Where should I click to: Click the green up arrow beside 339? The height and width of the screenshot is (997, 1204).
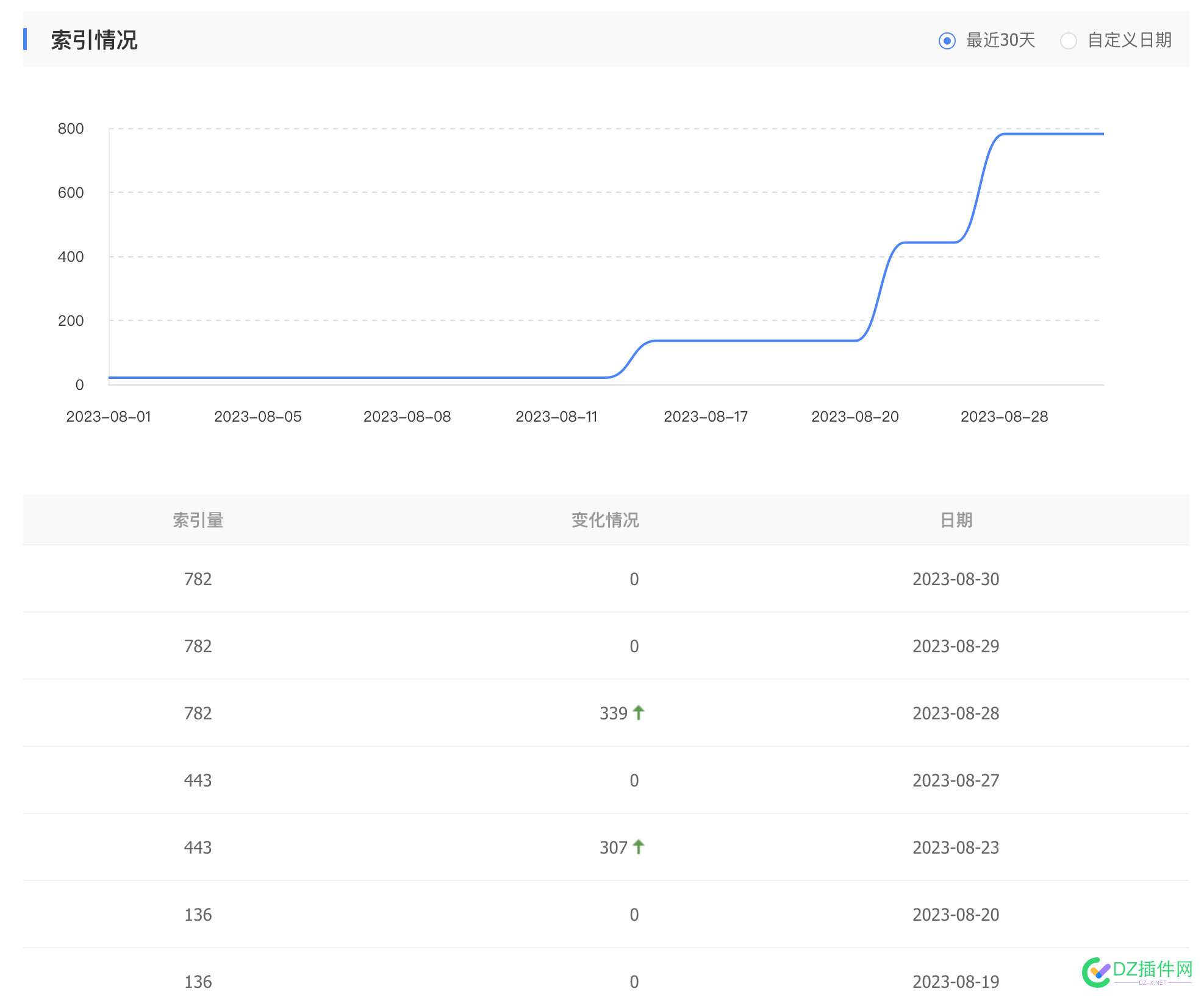click(x=639, y=712)
